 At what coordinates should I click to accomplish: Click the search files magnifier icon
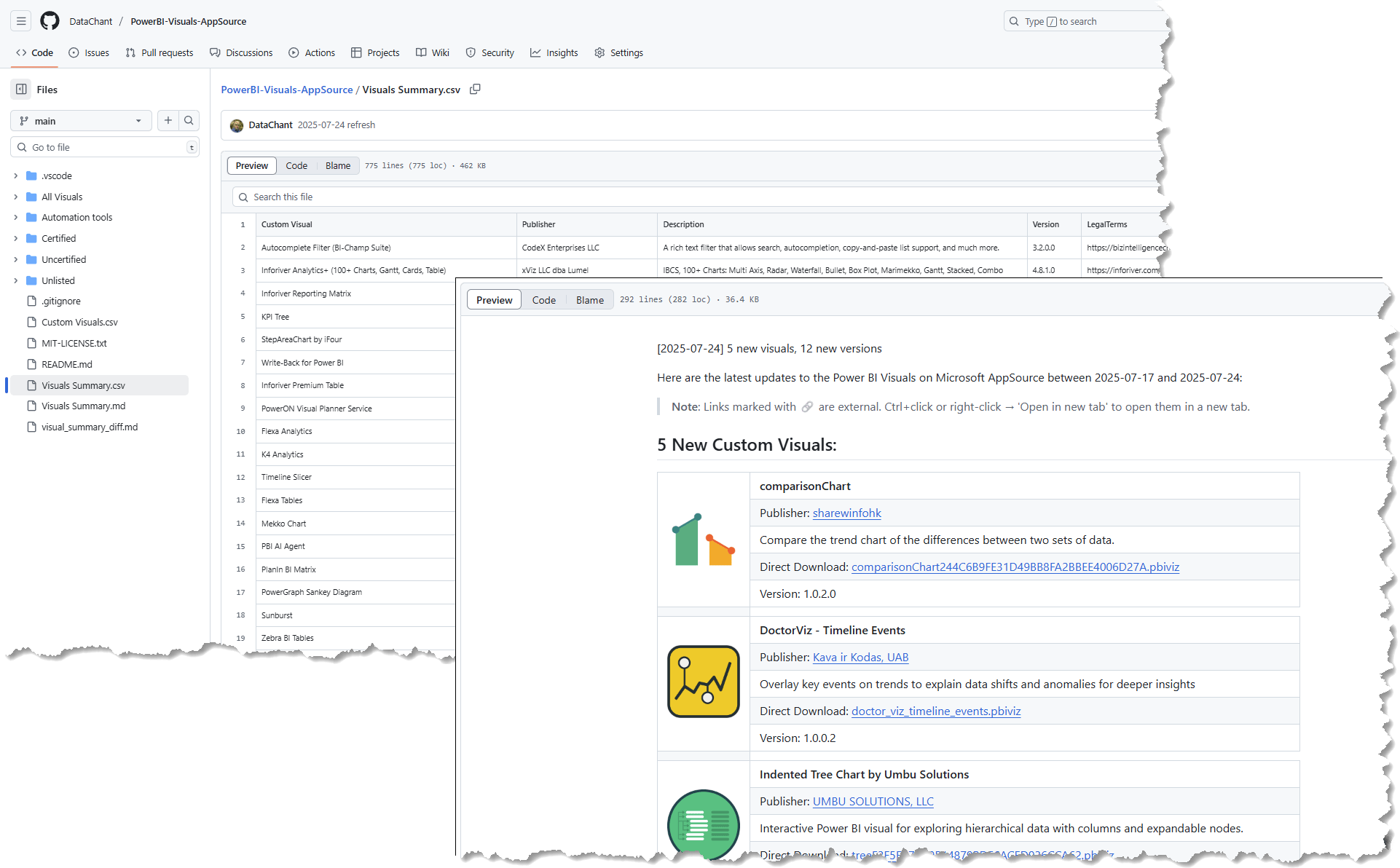tap(189, 121)
